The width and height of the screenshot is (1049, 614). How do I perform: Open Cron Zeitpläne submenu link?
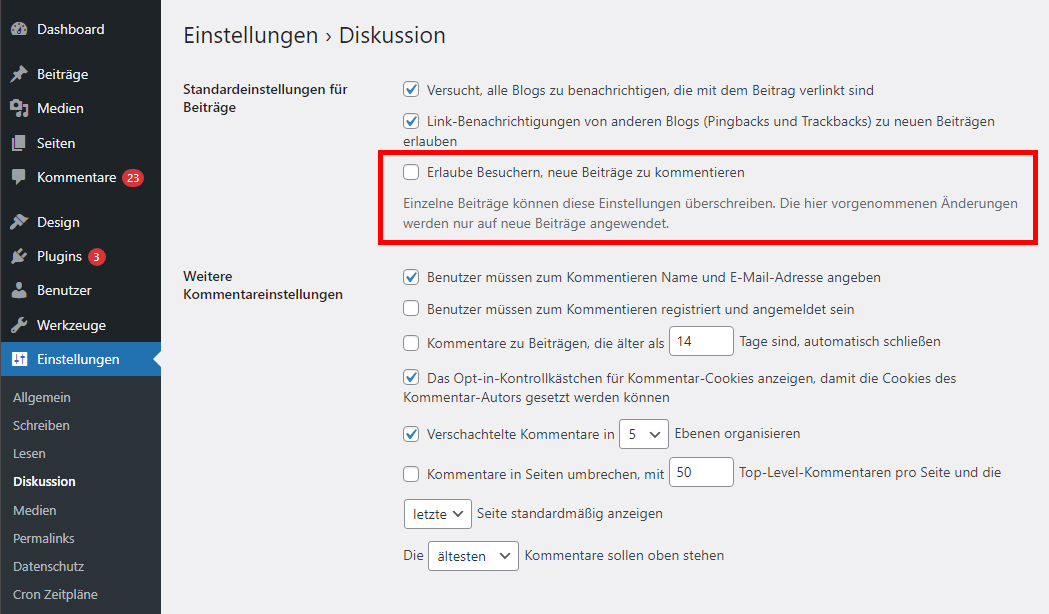click(55, 595)
